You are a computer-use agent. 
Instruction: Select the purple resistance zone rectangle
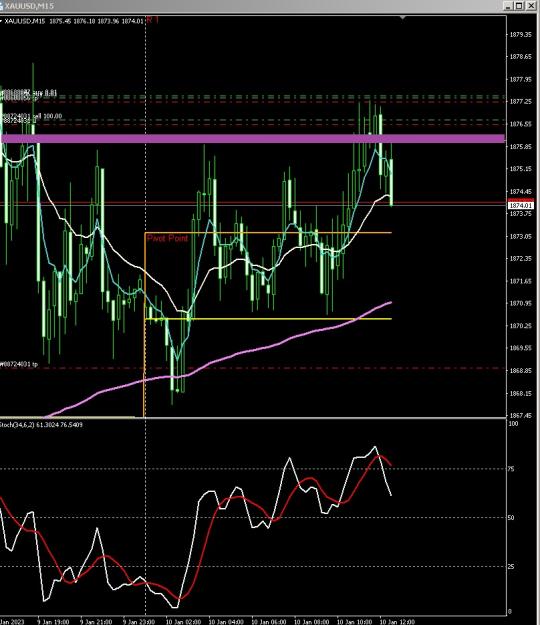(x=253, y=138)
